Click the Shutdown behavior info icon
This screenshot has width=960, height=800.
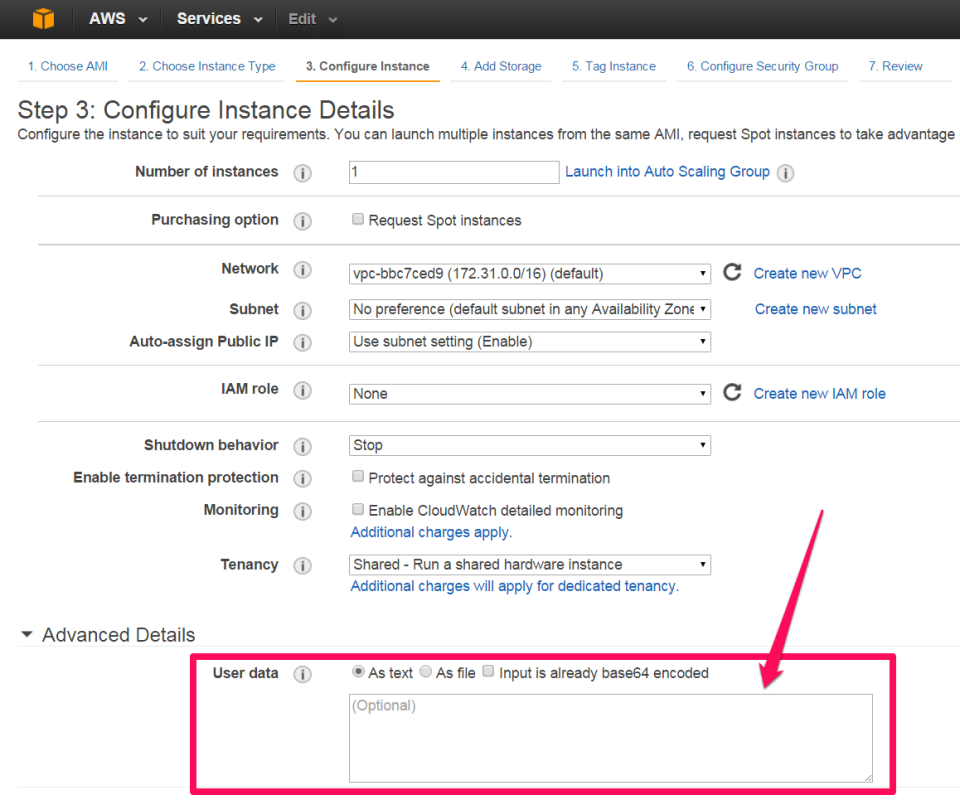point(302,447)
